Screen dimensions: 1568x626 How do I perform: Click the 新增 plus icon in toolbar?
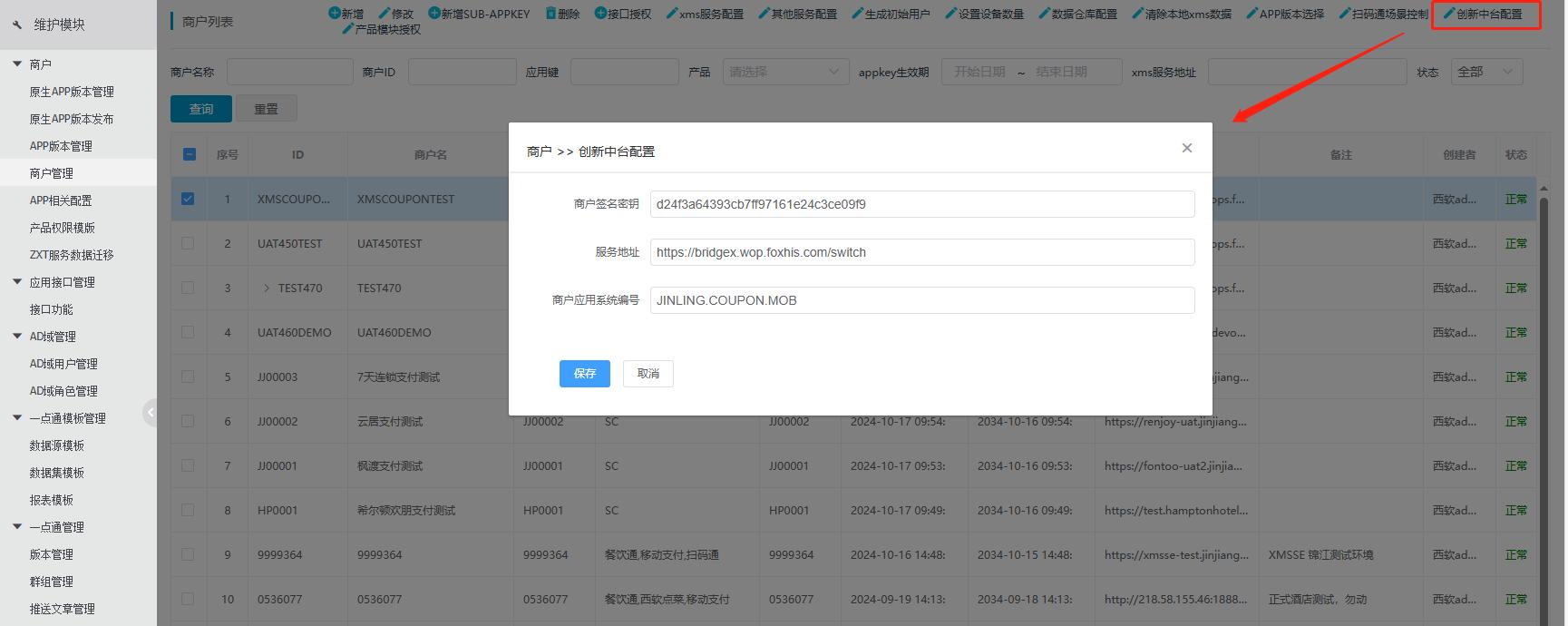[x=334, y=14]
